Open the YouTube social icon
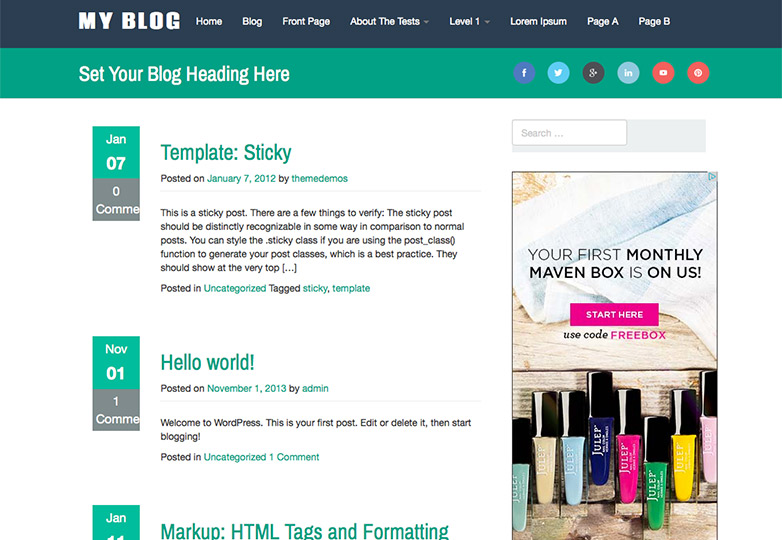This screenshot has height=540, width=782. click(663, 73)
